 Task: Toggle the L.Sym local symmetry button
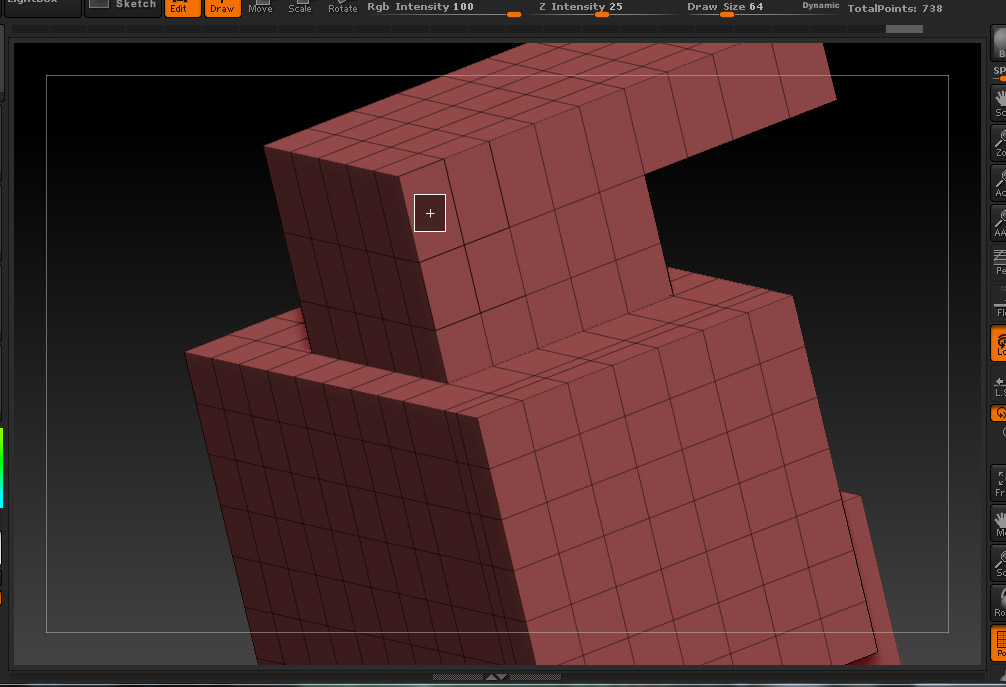(998, 384)
